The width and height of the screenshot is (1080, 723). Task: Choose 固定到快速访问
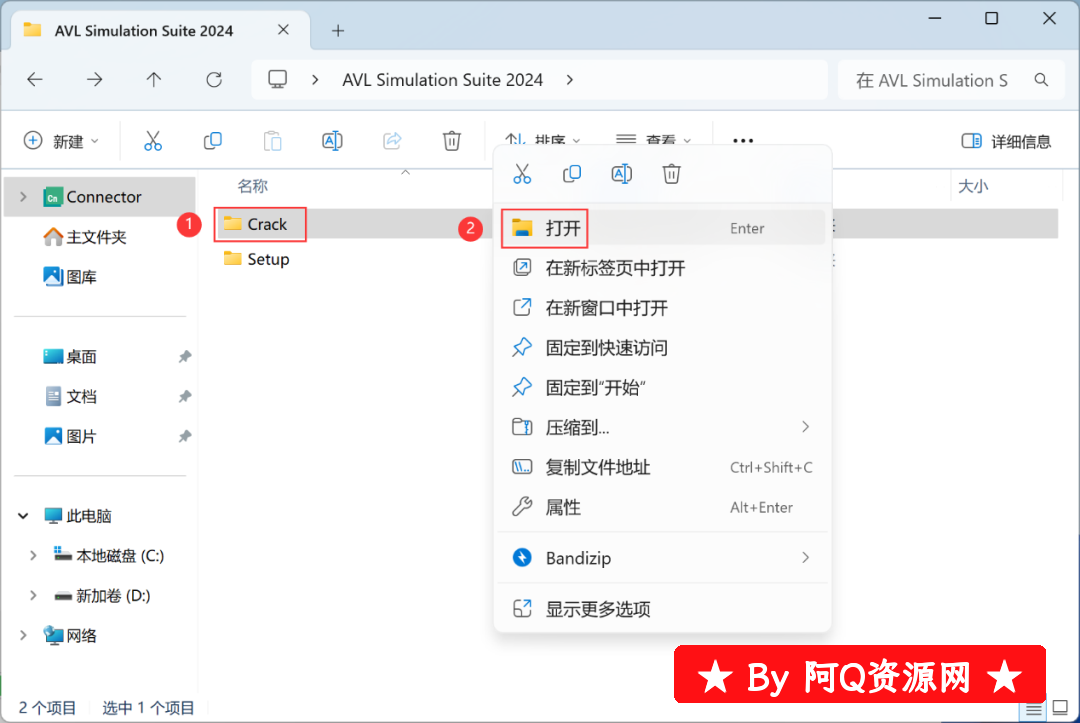(x=662, y=348)
